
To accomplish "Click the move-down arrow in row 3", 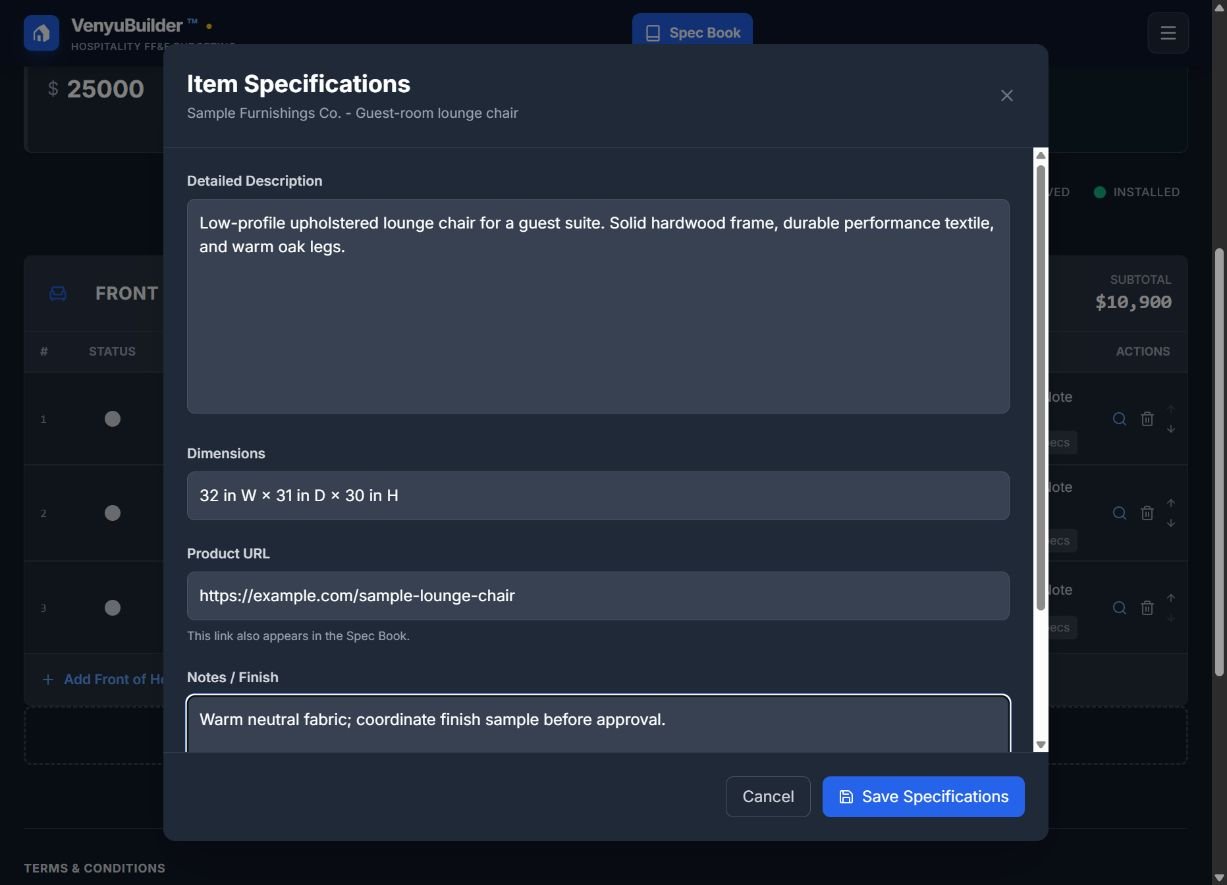I will click(x=1171, y=618).
